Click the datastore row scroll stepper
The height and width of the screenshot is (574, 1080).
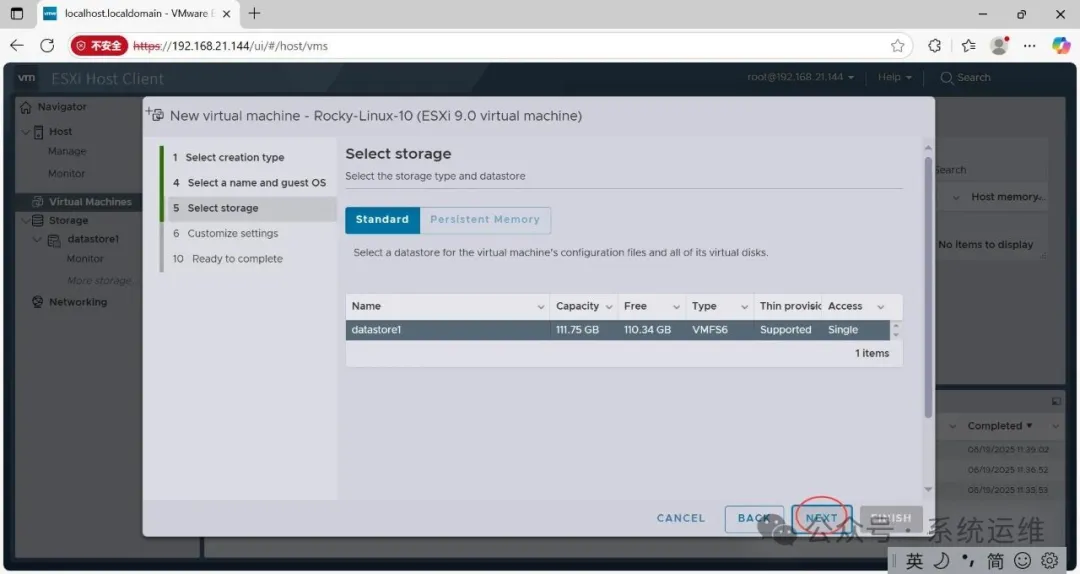coord(895,330)
